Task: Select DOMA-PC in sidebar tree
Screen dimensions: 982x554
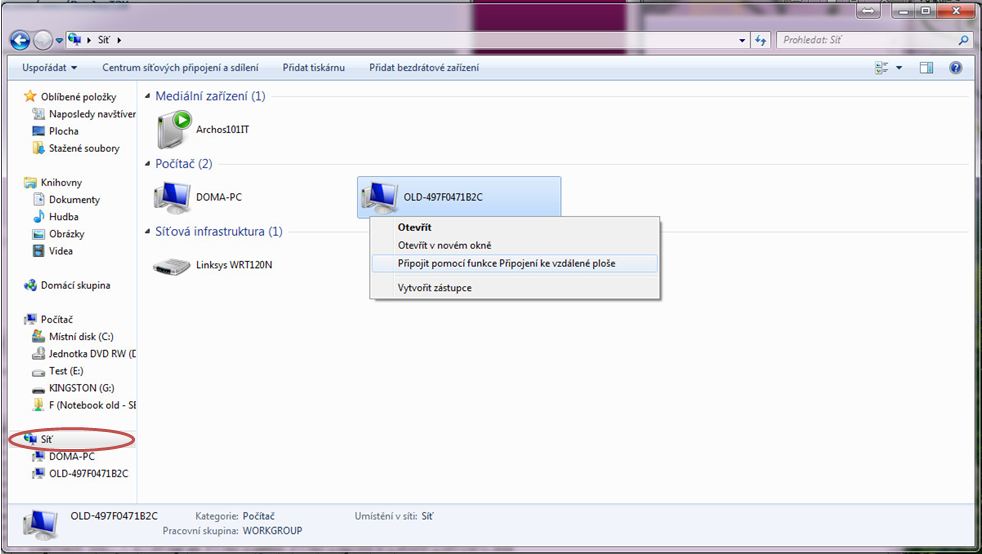Action: pos(64,456)
